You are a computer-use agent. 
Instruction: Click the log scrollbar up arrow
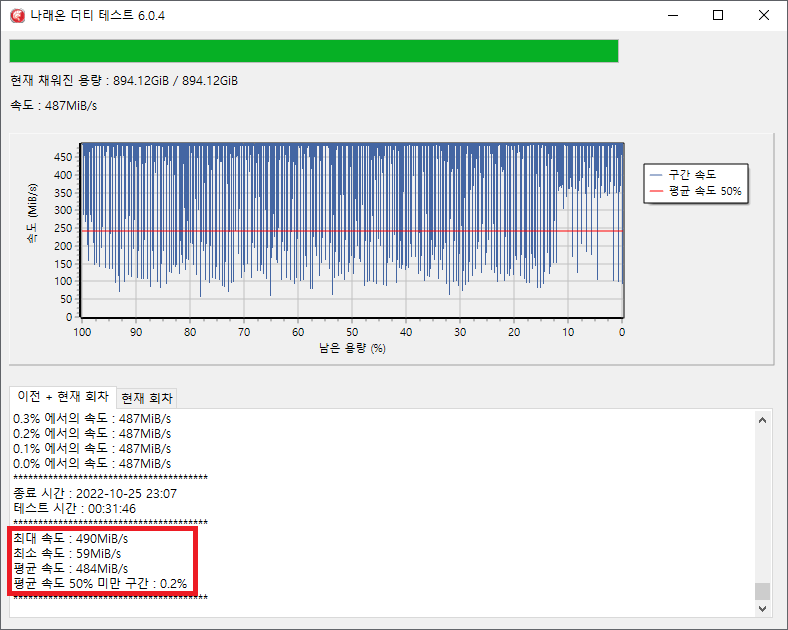tap(762, 420)
